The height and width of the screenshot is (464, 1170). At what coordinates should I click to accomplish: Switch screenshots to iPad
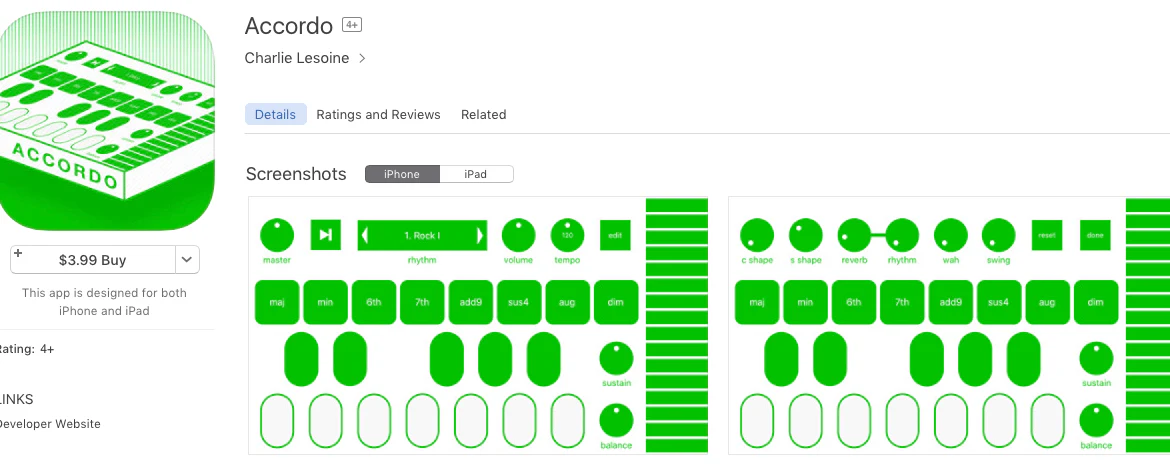(x=476, y=175)
